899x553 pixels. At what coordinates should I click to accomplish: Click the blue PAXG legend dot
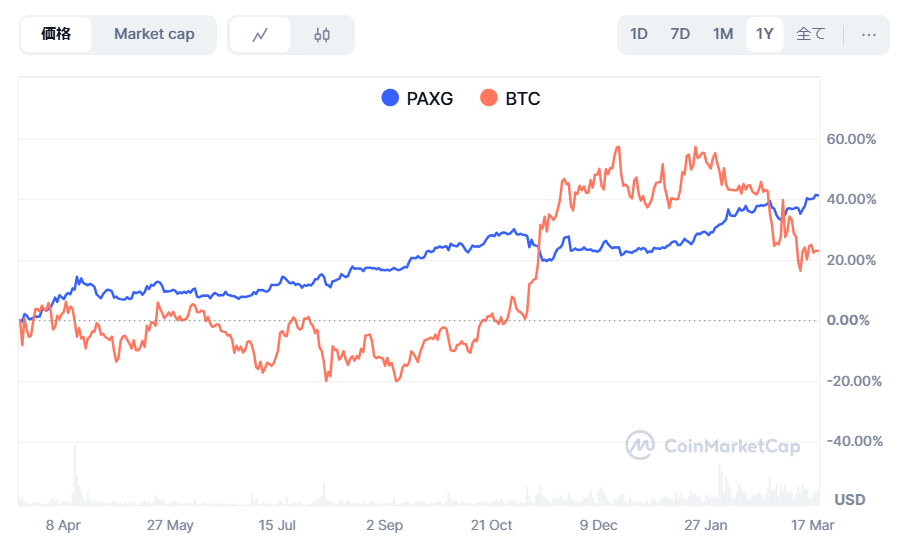click(x=390, y=98)
